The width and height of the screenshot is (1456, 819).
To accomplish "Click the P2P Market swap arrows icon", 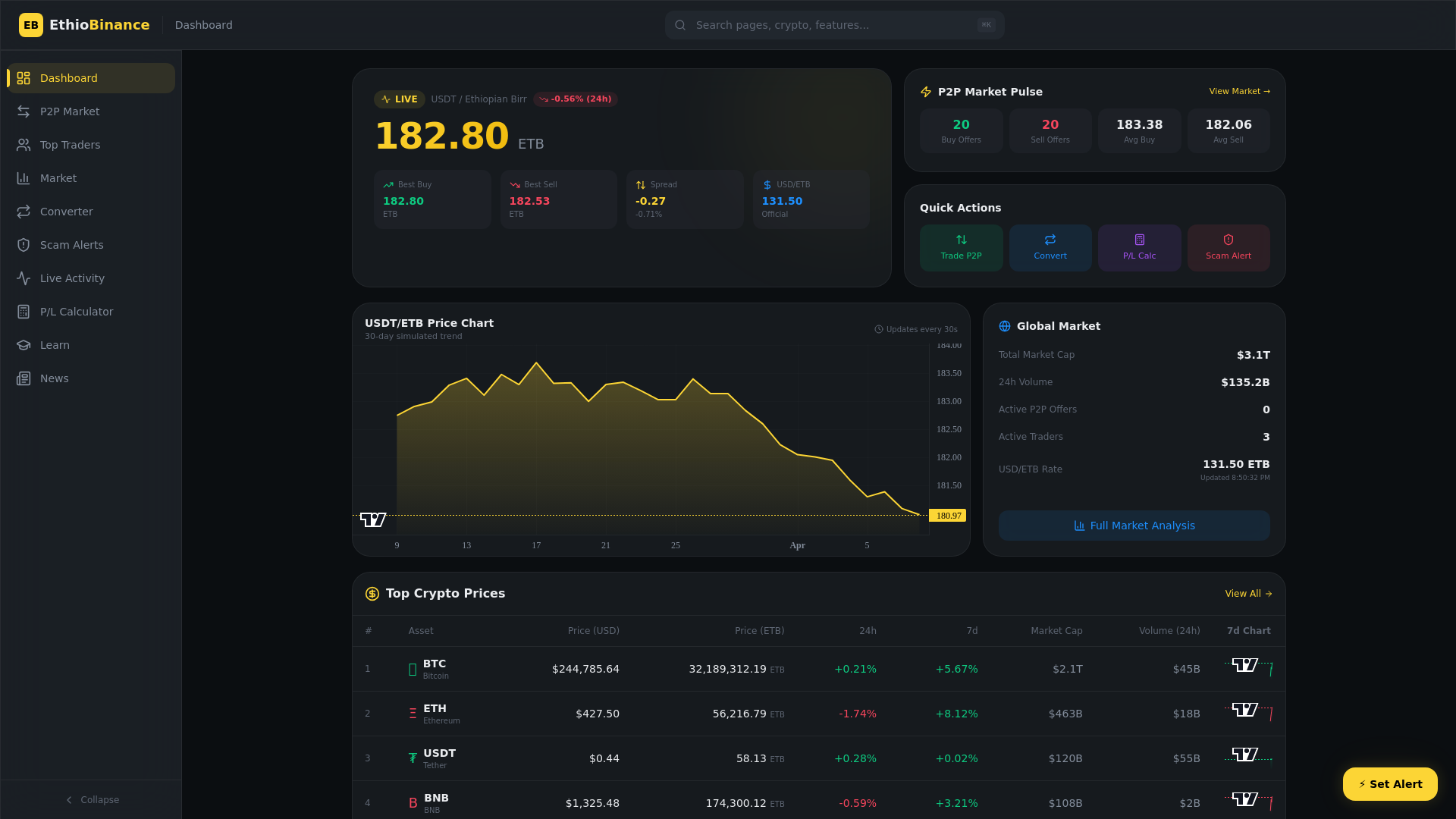I will tap(24, 111).
